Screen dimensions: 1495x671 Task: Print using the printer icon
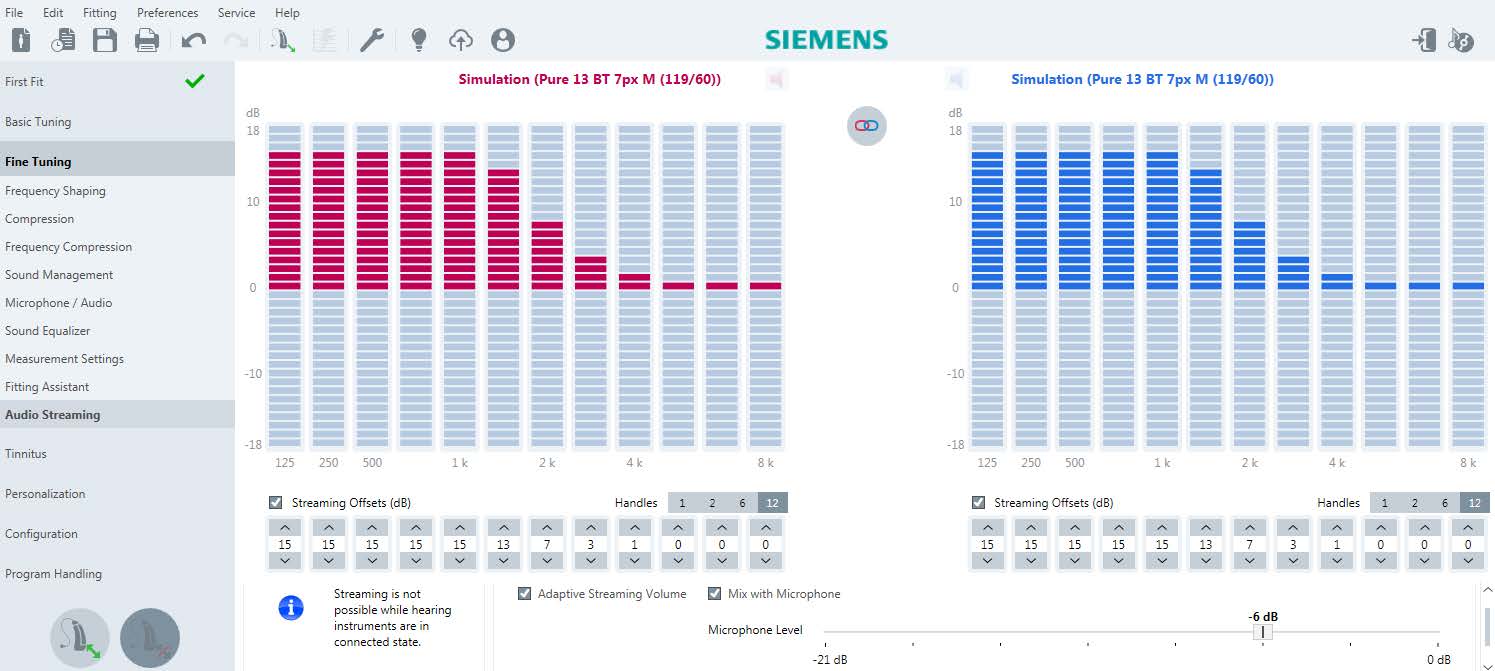[147, 40]
